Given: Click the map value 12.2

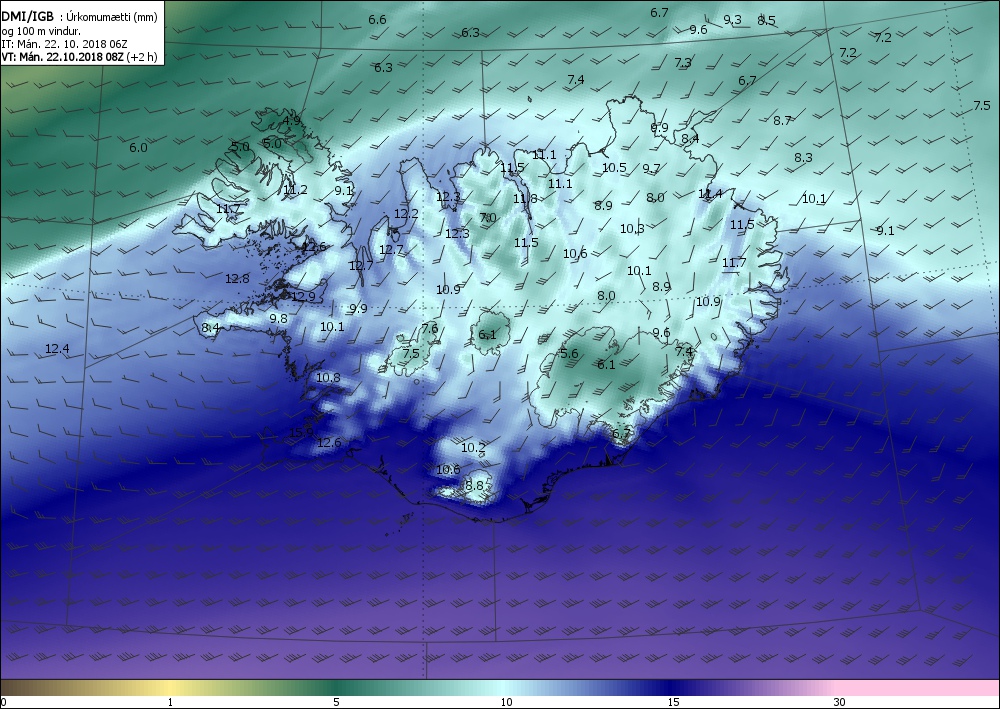Looking at the screenshot, I should [406, 214].
